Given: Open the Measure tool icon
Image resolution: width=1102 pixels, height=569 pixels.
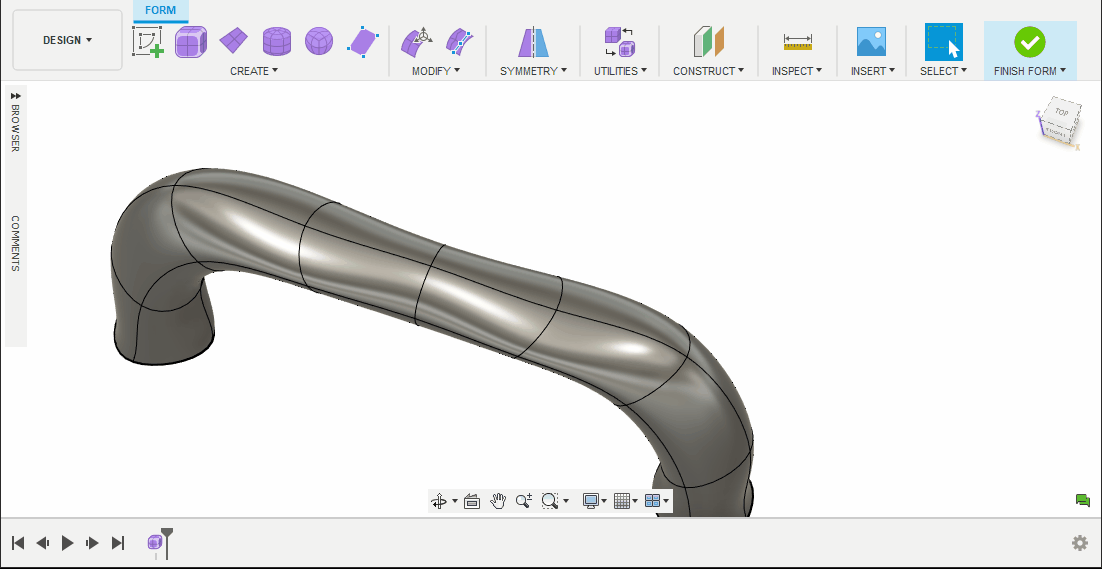Looking at the screenshot, I should [x=797, y=42].
